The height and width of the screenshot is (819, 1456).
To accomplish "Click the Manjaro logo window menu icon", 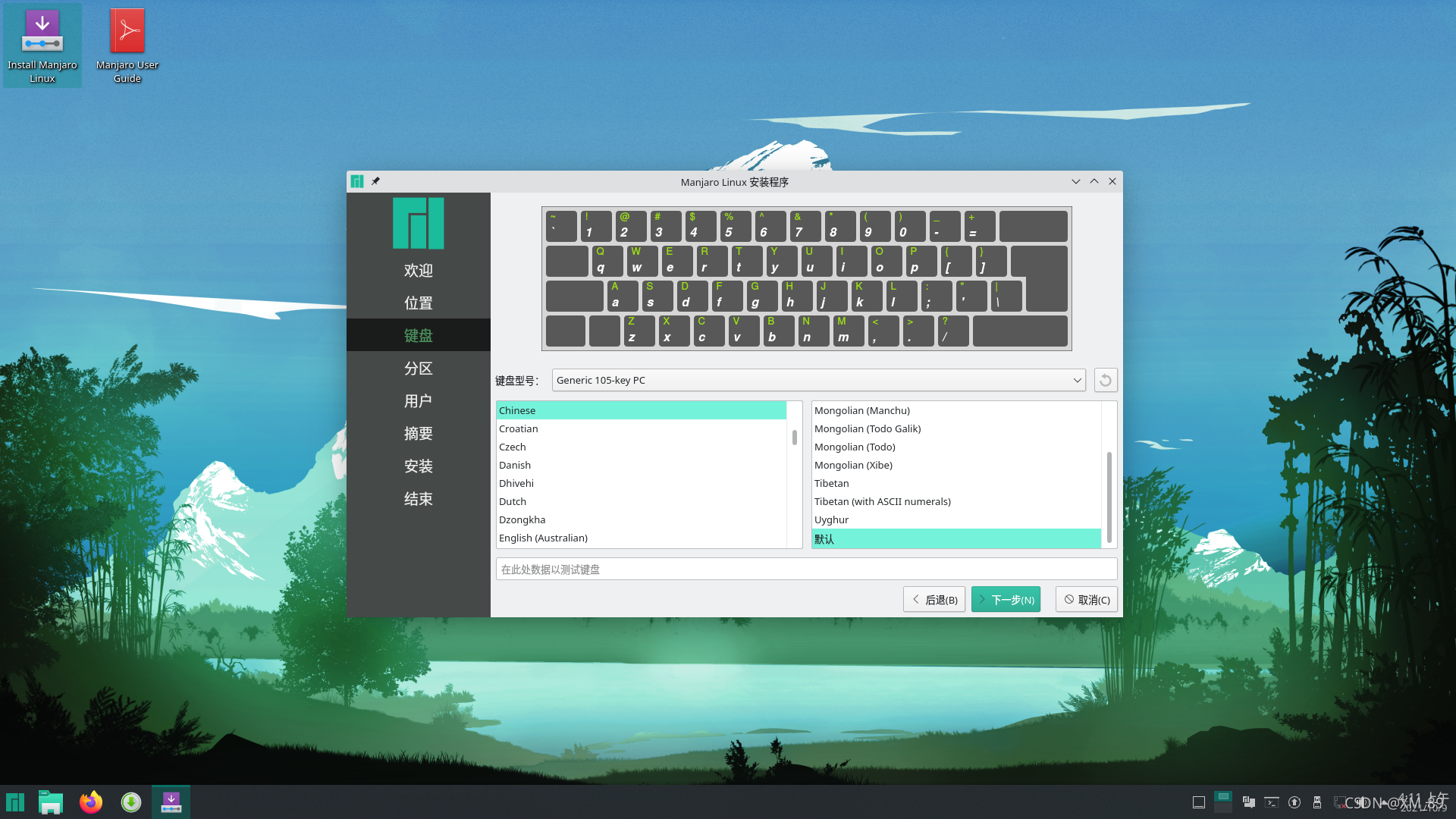I will point(357,181).
